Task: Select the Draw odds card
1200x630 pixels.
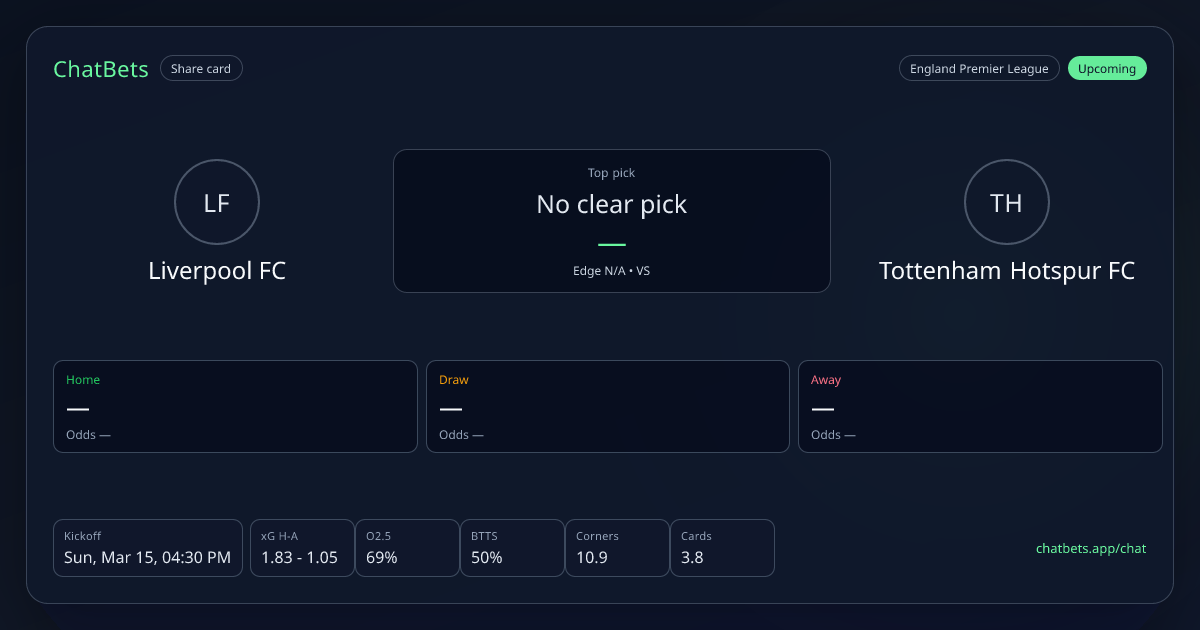Action: pyautogui.click(x=608, y=406)
